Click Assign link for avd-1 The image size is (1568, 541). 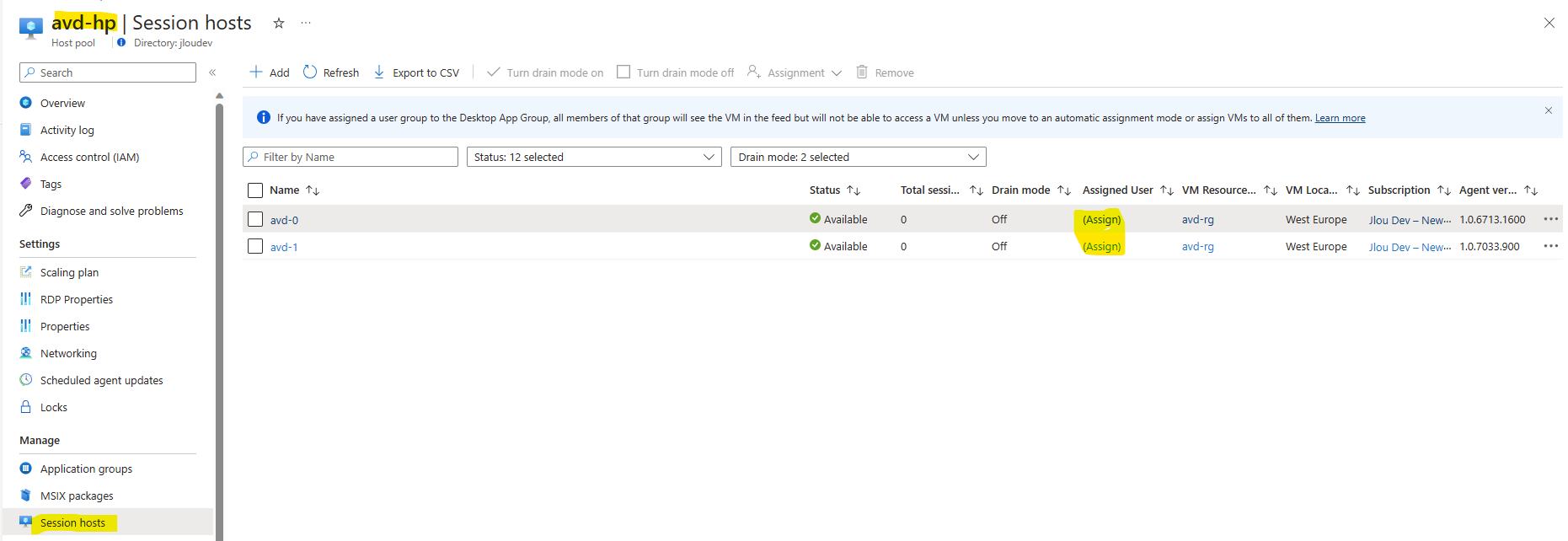click(x=1102, y=247)
